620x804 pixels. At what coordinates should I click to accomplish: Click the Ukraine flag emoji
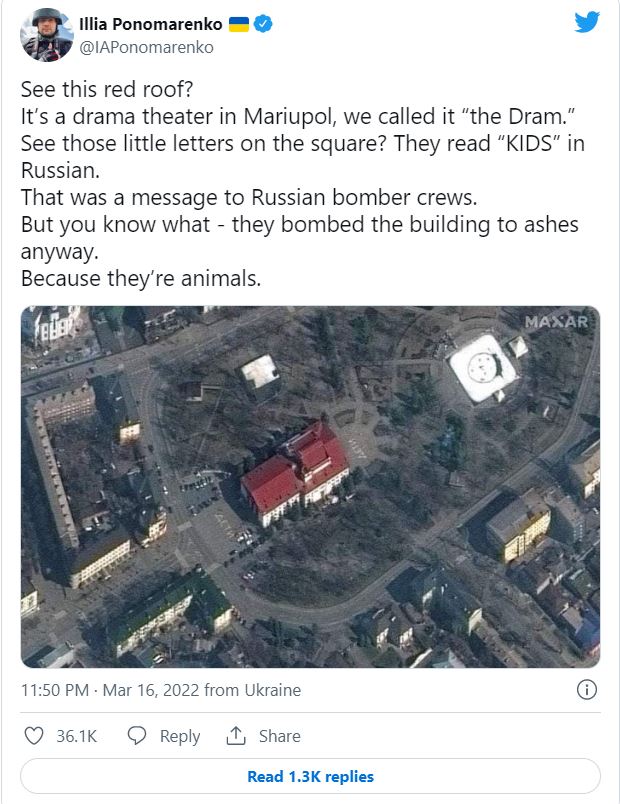point(238,23)
